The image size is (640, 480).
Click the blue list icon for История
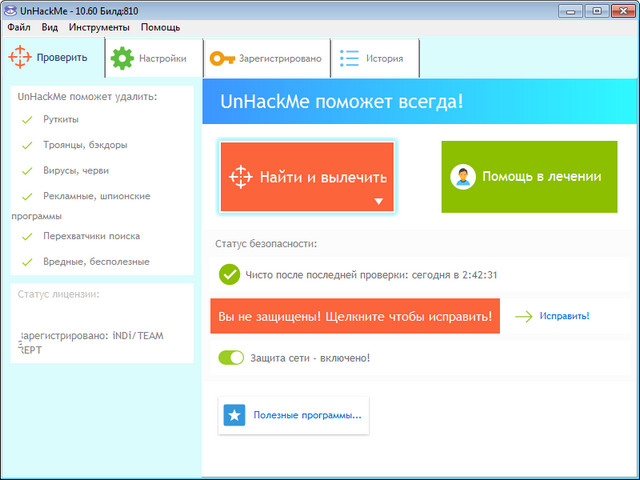tap(349, 58)
